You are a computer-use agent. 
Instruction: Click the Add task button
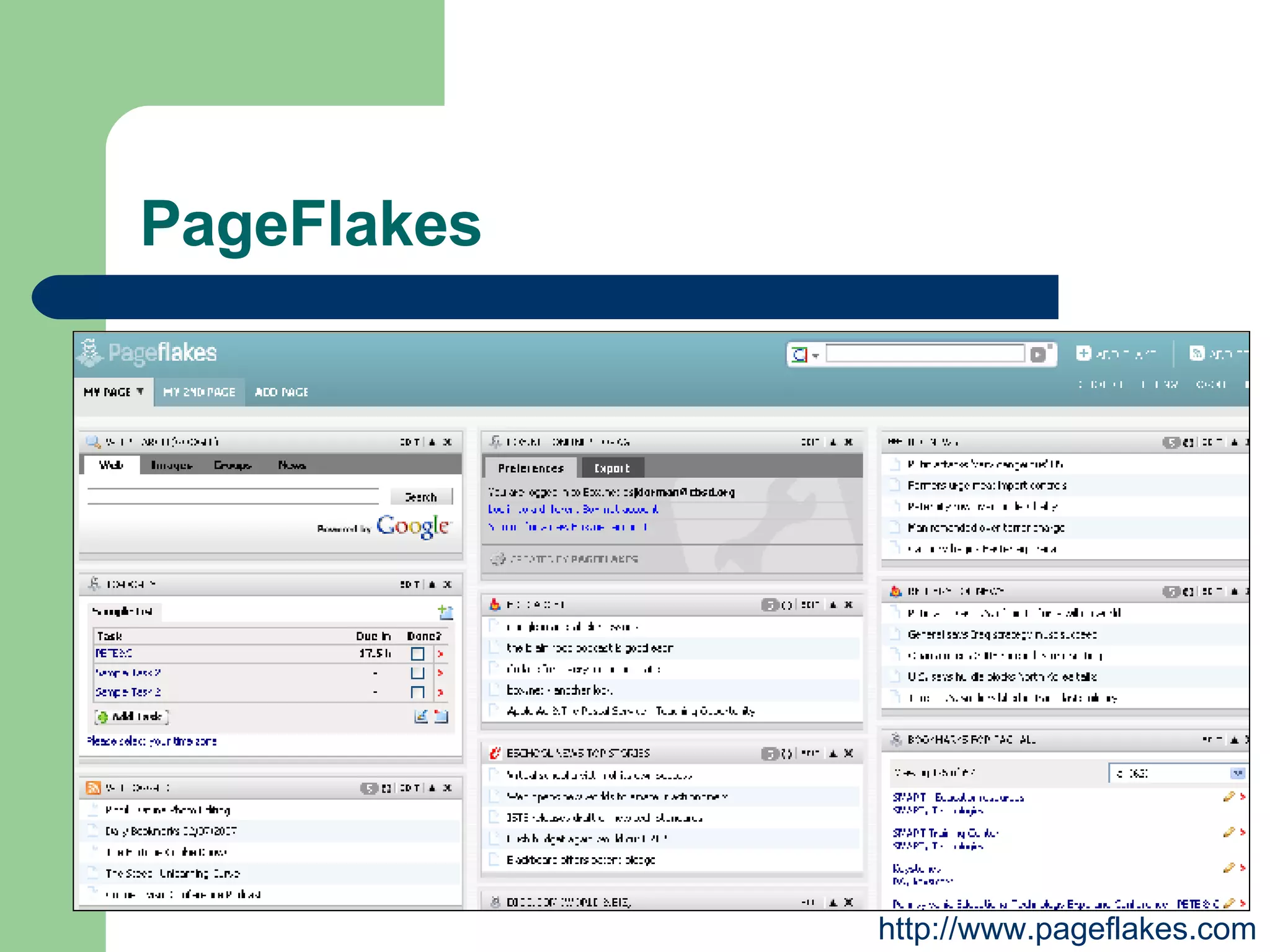[131, 716]
